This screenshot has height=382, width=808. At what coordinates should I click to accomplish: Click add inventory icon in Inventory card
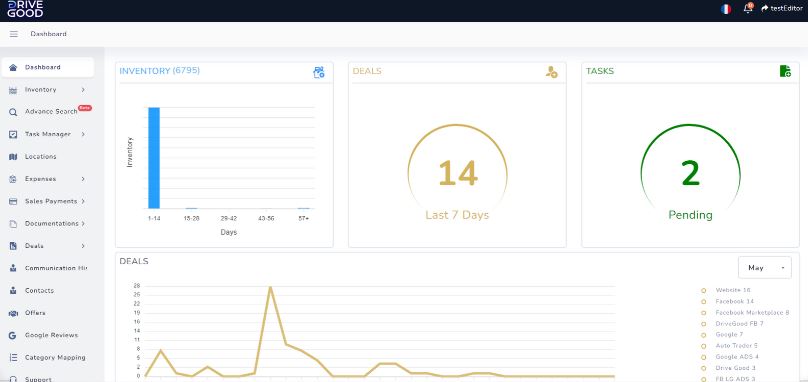pos(319,72)
